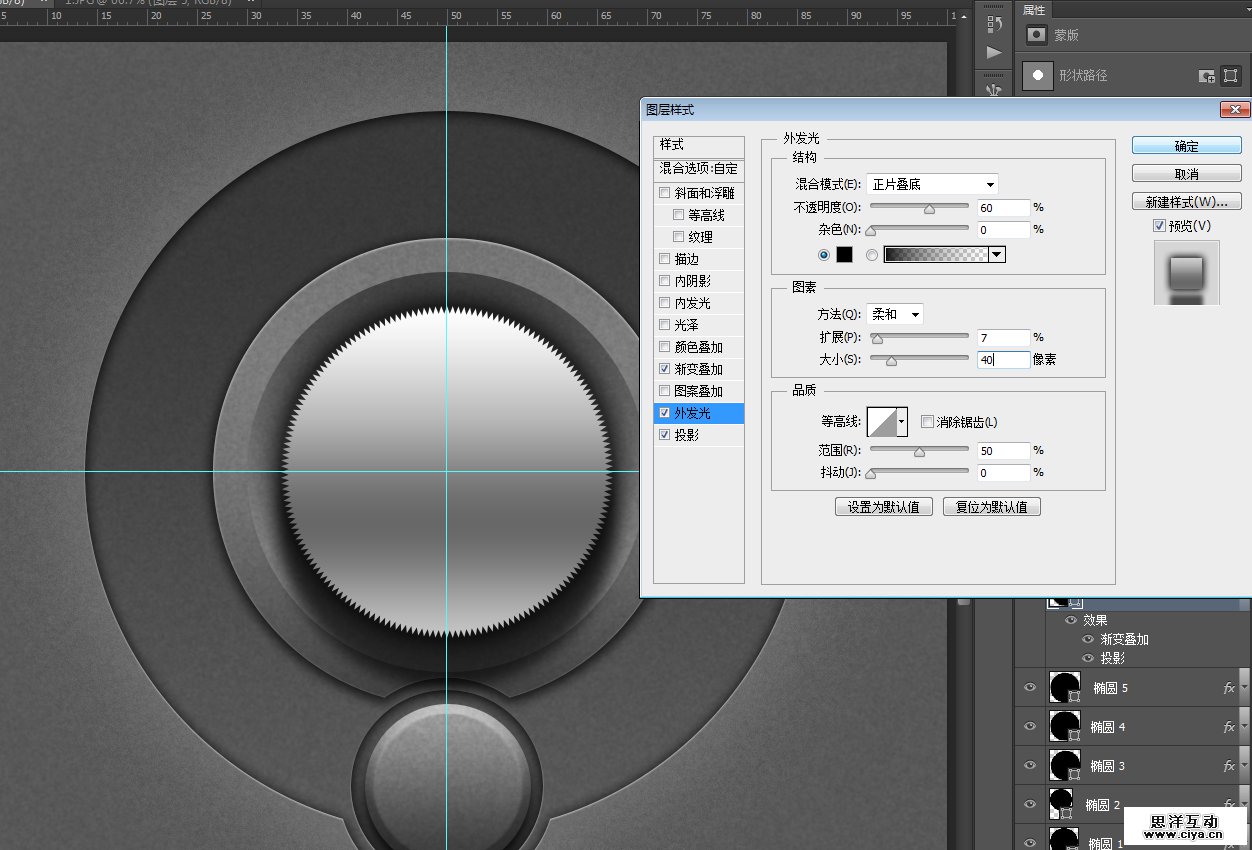Open the 混合模式 blend mode dropdown

tap(932, 184)
